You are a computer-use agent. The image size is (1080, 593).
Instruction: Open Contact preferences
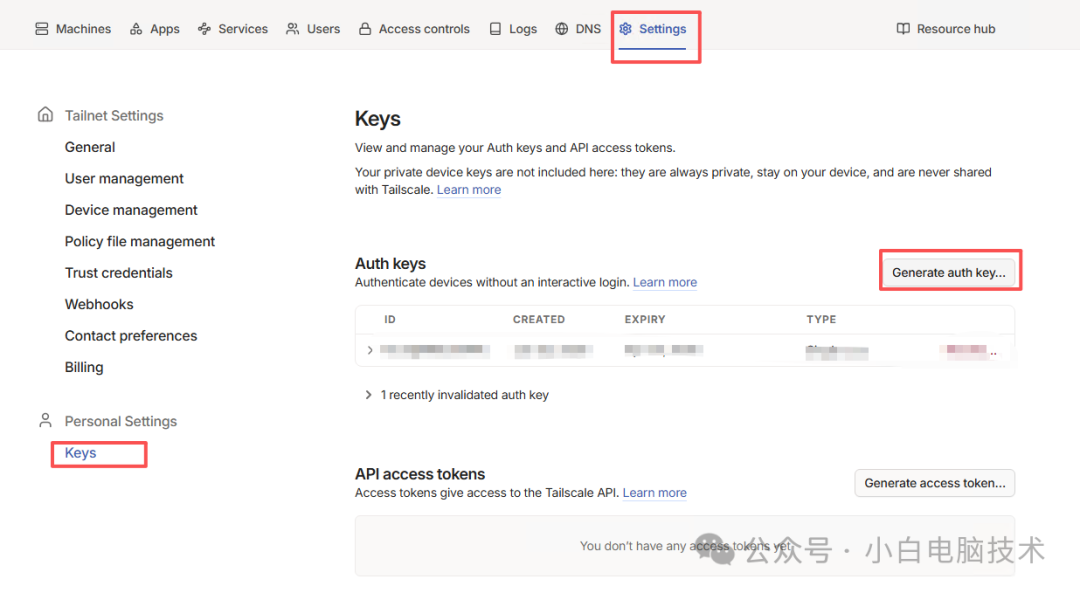(131, 336)
